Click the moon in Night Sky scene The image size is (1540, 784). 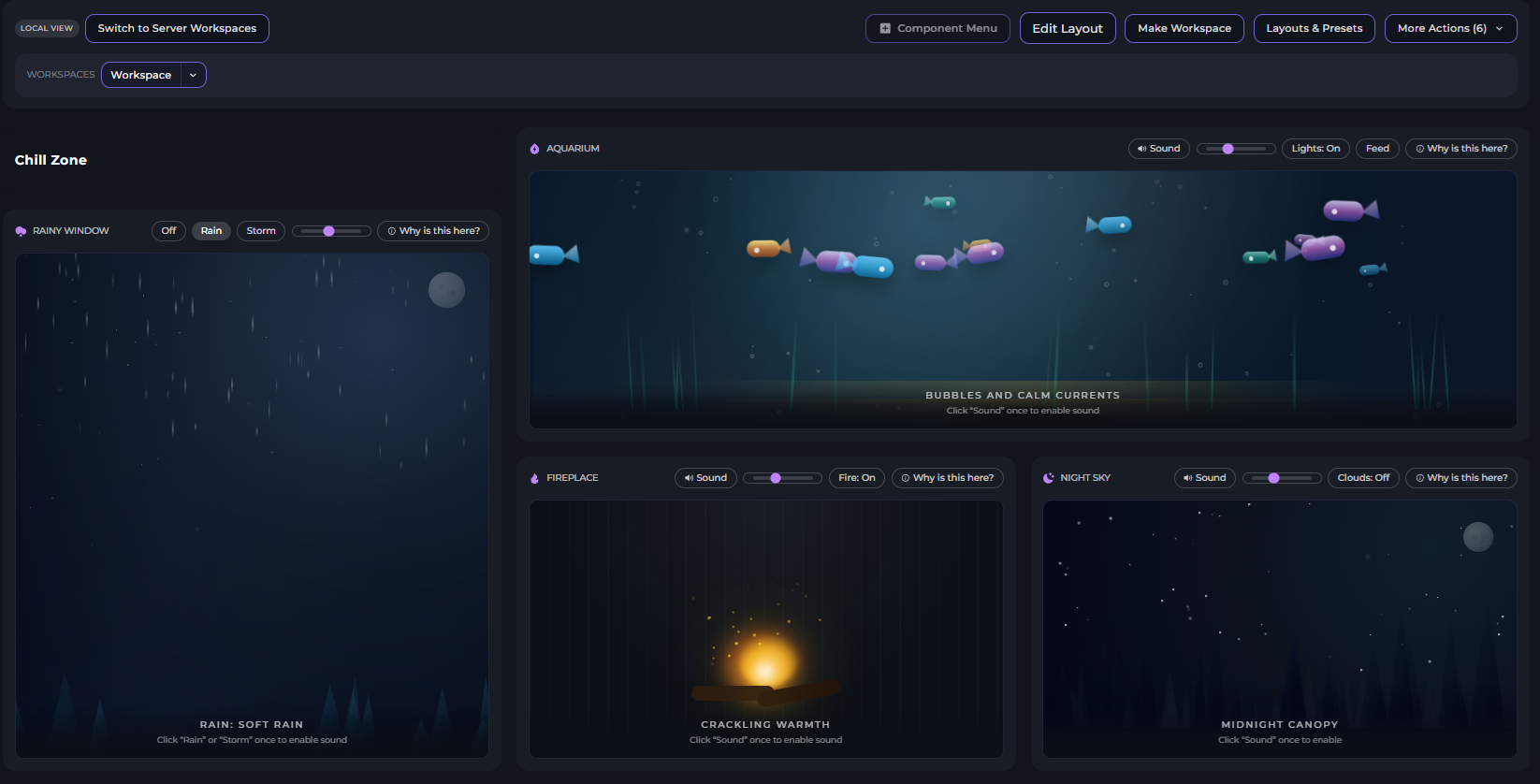1477,537
